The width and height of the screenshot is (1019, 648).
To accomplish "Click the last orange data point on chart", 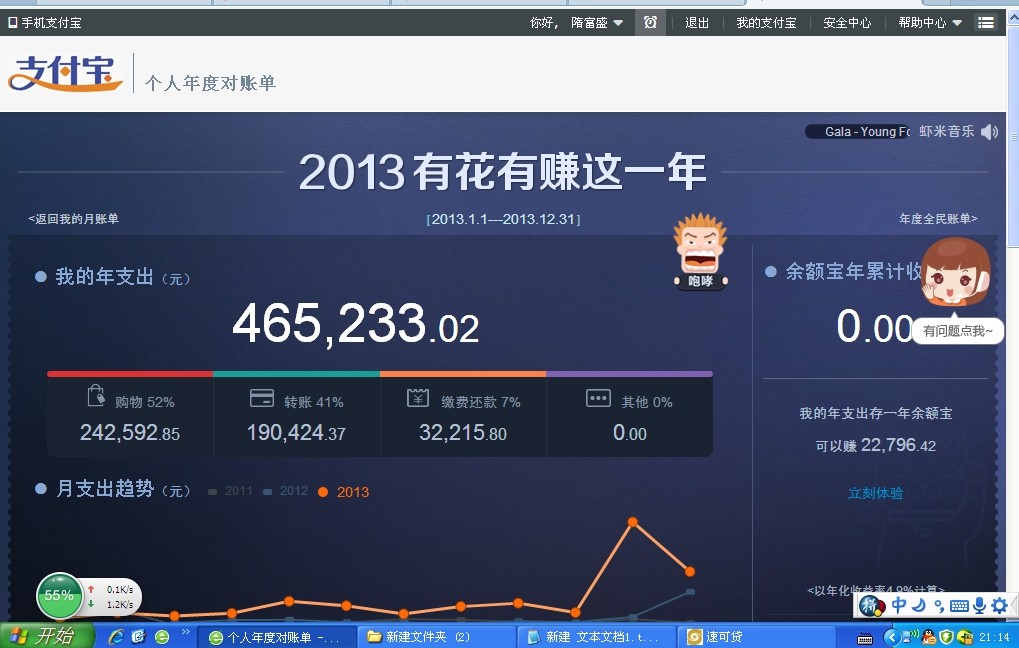I will (x=690, y=571).
